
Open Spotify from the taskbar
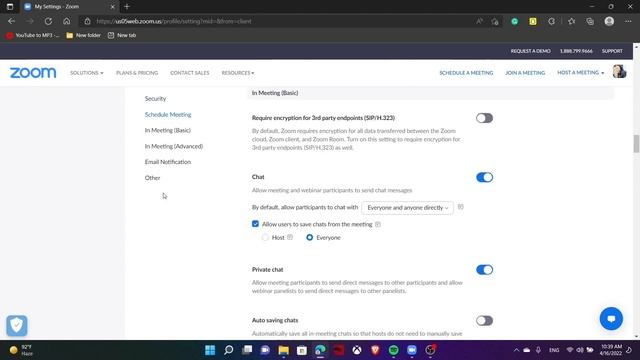point(393,350)
